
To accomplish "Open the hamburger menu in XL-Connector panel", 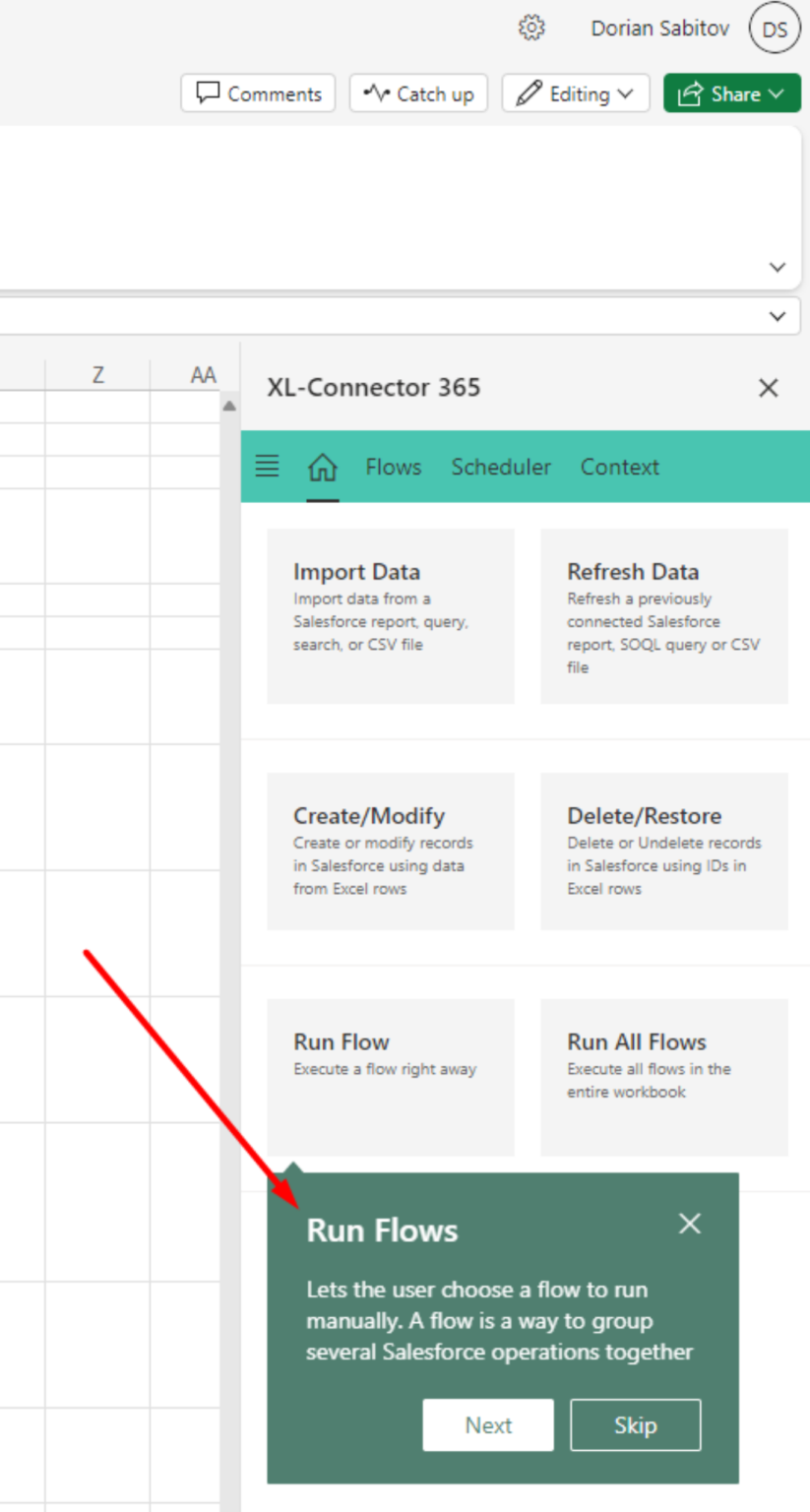I will coord(267,467).
